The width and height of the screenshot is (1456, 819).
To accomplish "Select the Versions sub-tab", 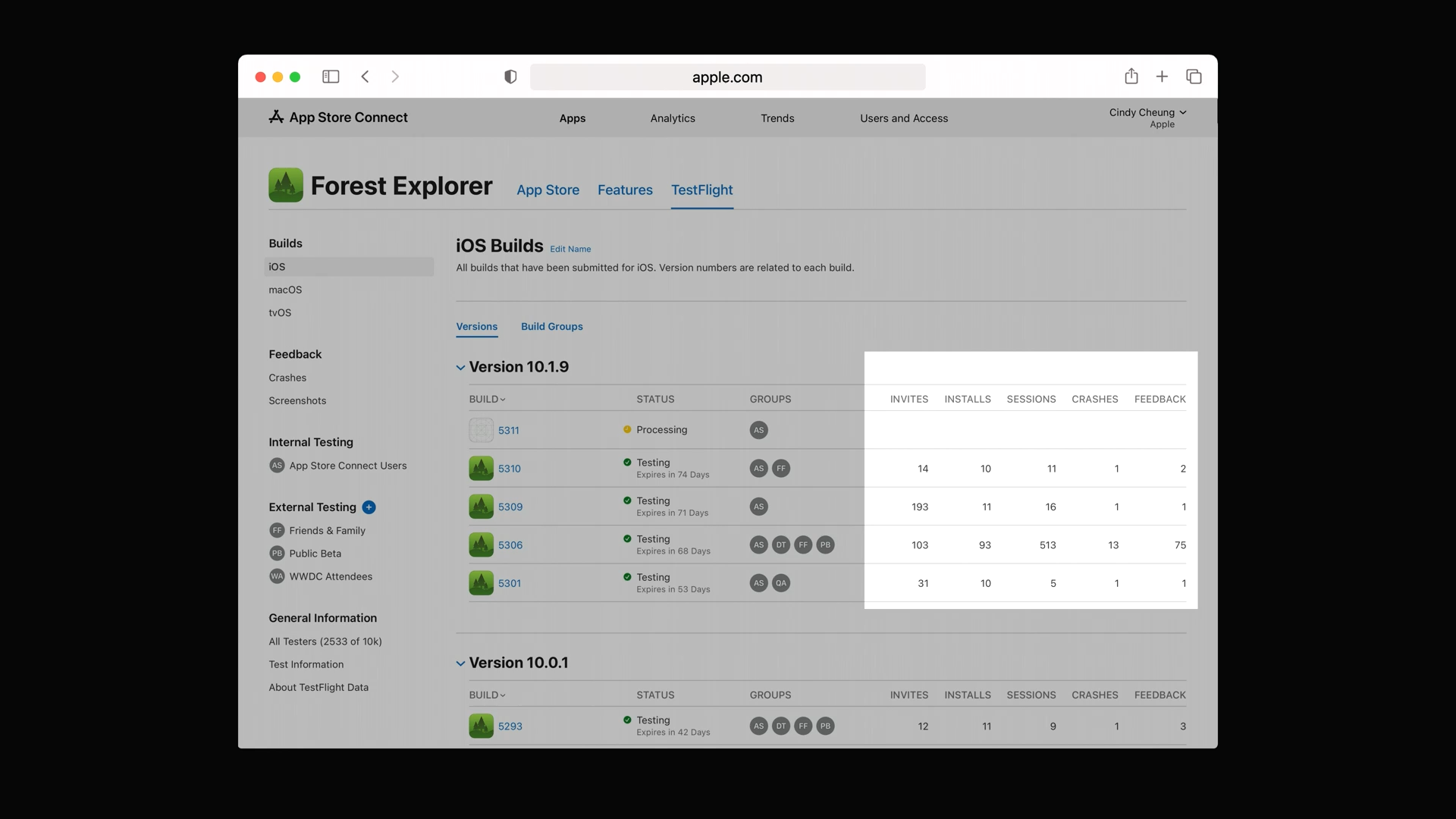I will point(476,327).
